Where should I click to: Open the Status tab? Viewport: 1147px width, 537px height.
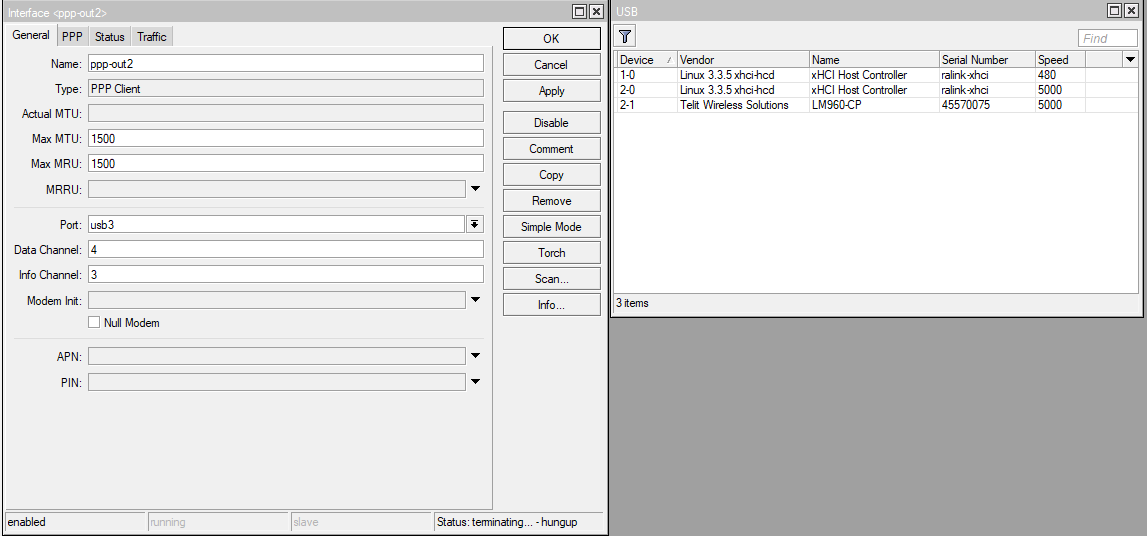[110, 37]
